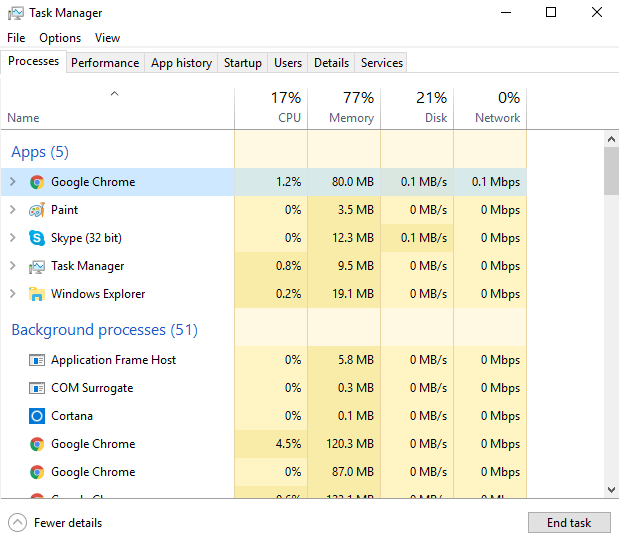The height and width of the screenshot is (544, 619).
Task: Click the 12.3 MB memory value
Action: (353, 238)
